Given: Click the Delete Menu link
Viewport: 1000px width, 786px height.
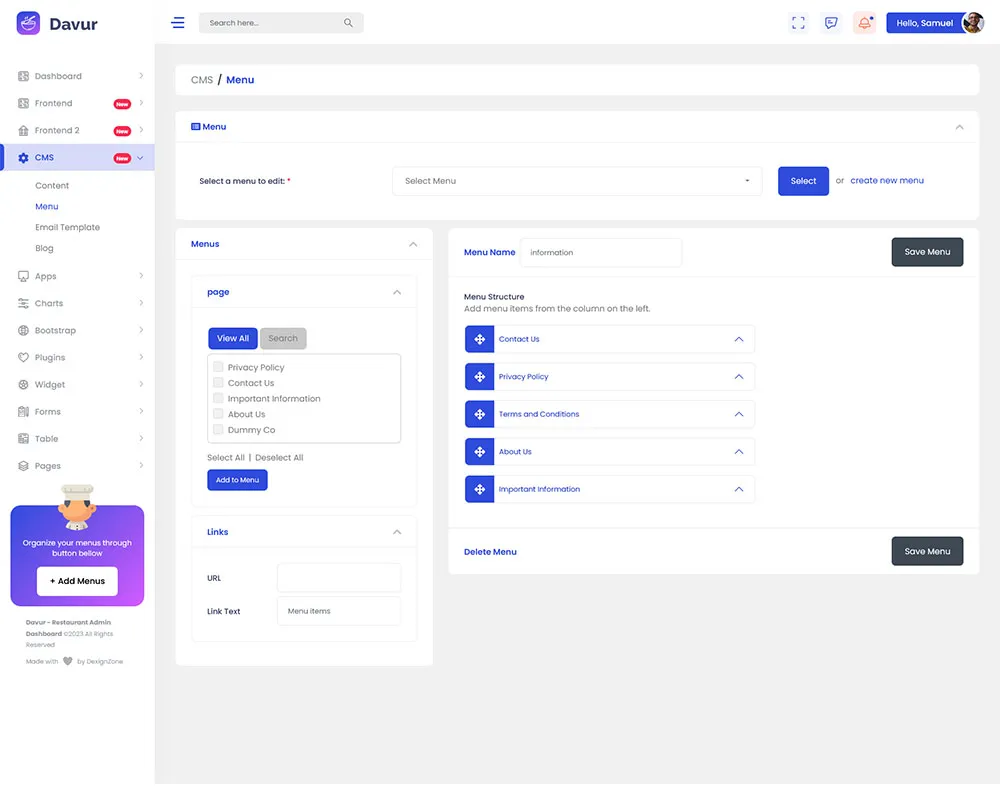Looking at the screenshot, I should tap(490, 552).
